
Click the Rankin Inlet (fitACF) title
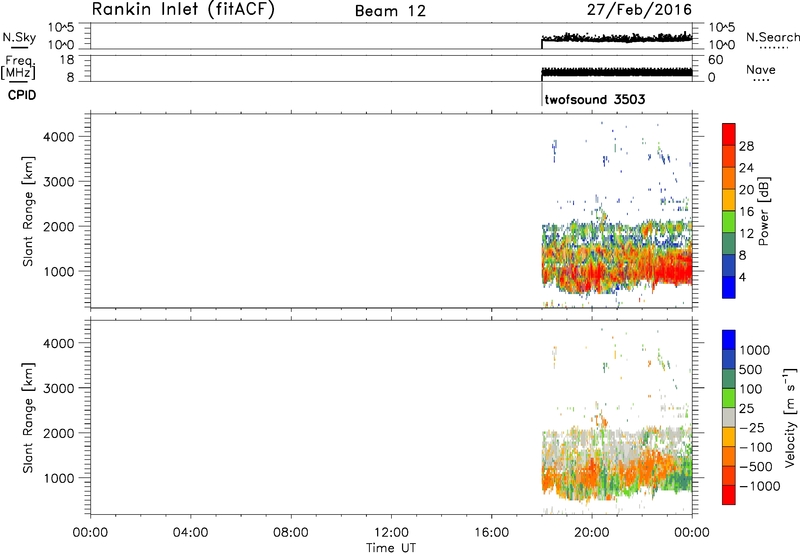coord(183,9)
